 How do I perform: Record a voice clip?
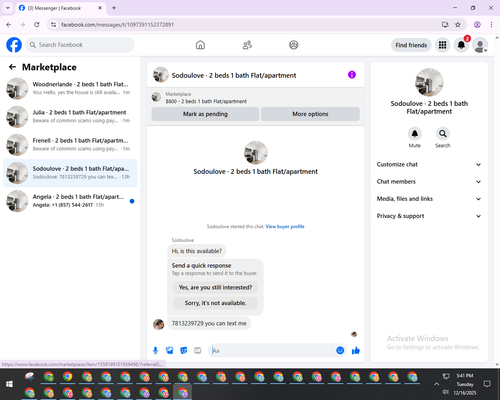tap(155, 350)
